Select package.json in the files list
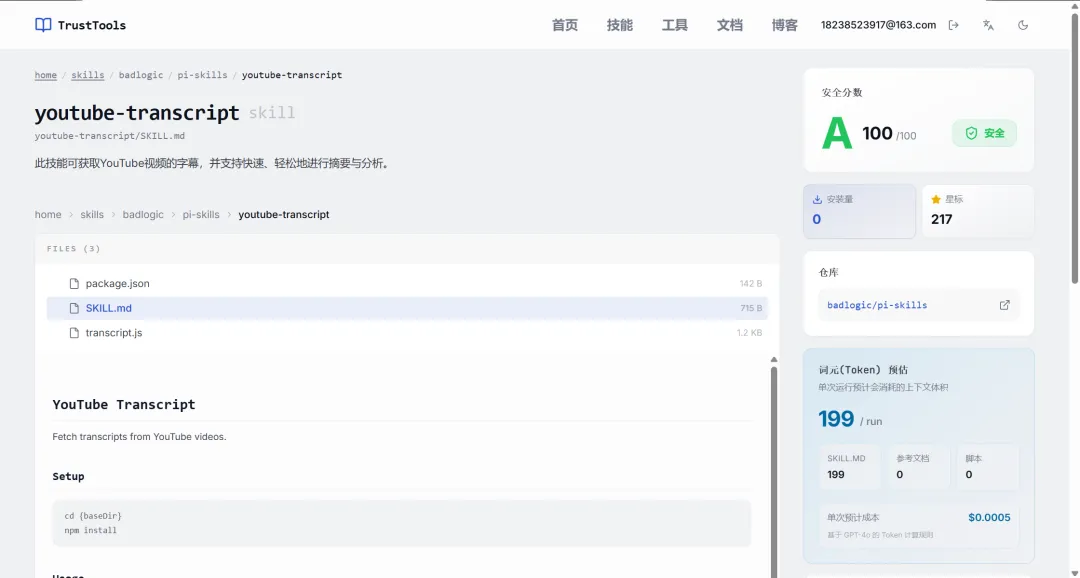The image size is (1080, 578). pyautogui.click(x=407, y=283)
